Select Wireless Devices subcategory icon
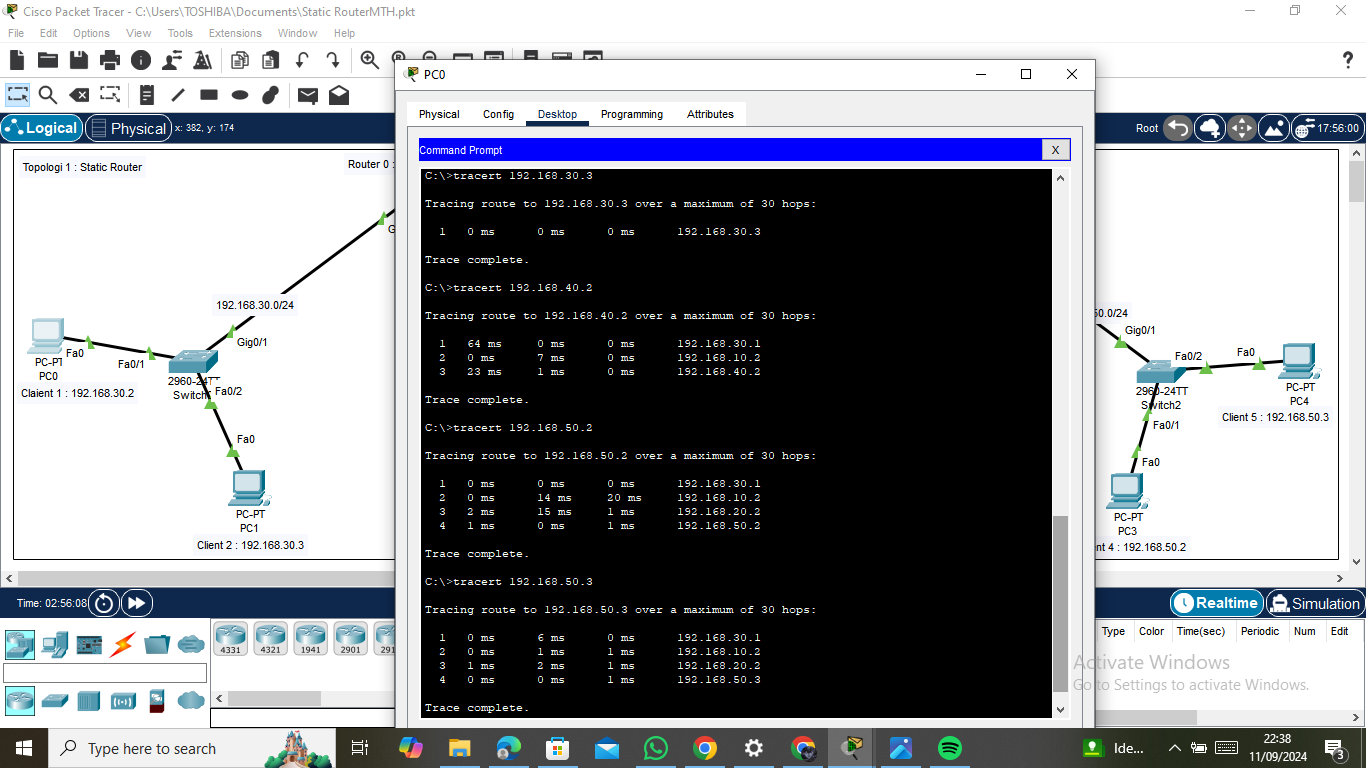The image size is (1366, 768). (x=123, y=700)
